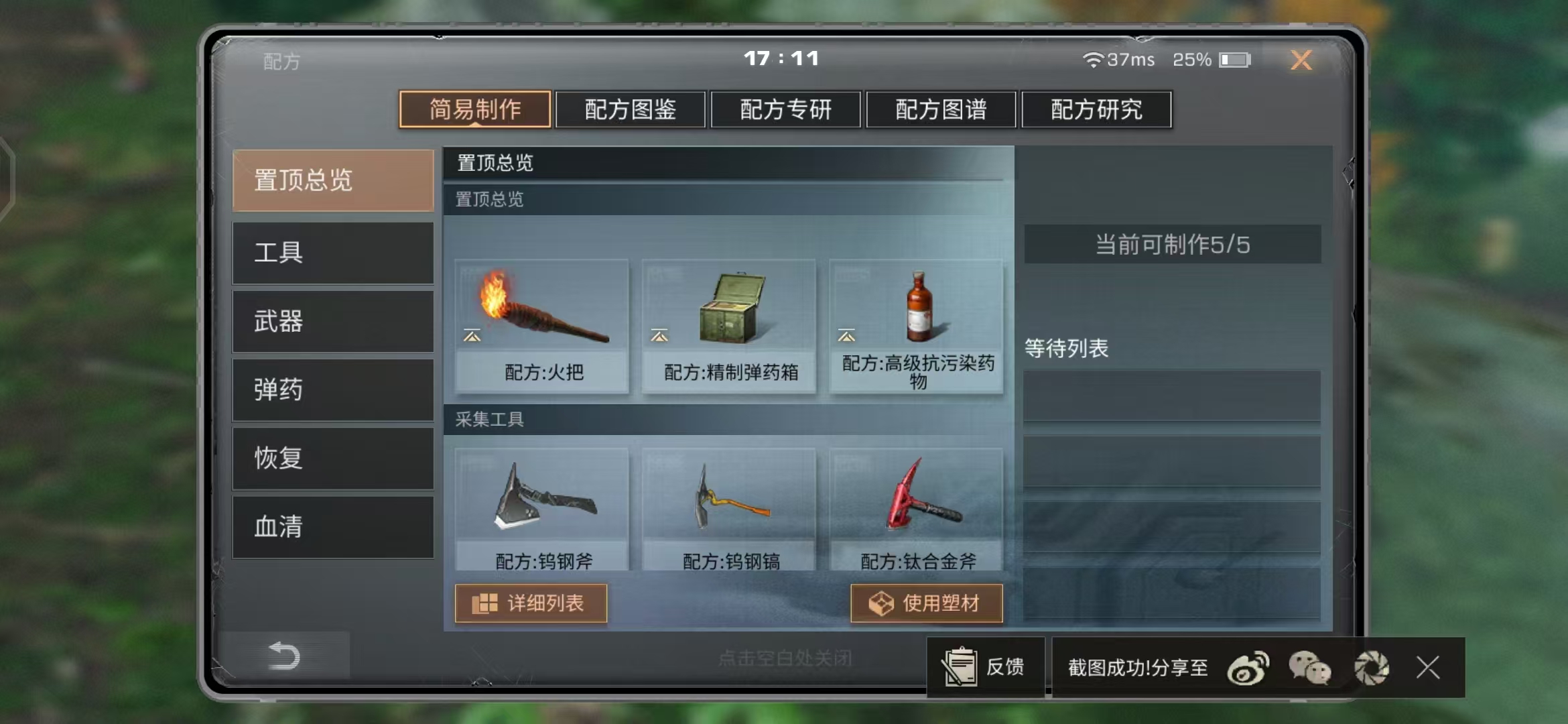Open the 反馈 feedback button
Image resolution: width=1568 pixels, height=724 pixels.
(985, 667)
